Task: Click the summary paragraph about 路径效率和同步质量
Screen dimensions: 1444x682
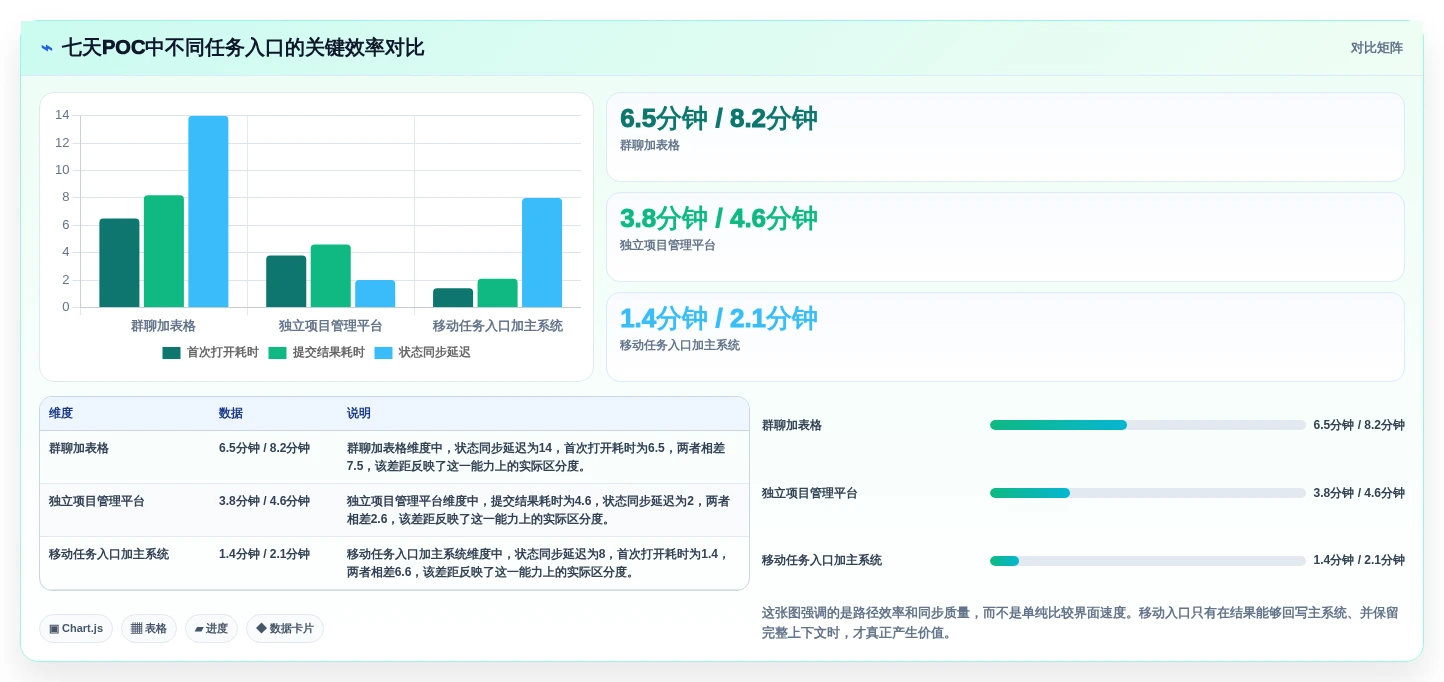Action: click(x=1080, y=623)
